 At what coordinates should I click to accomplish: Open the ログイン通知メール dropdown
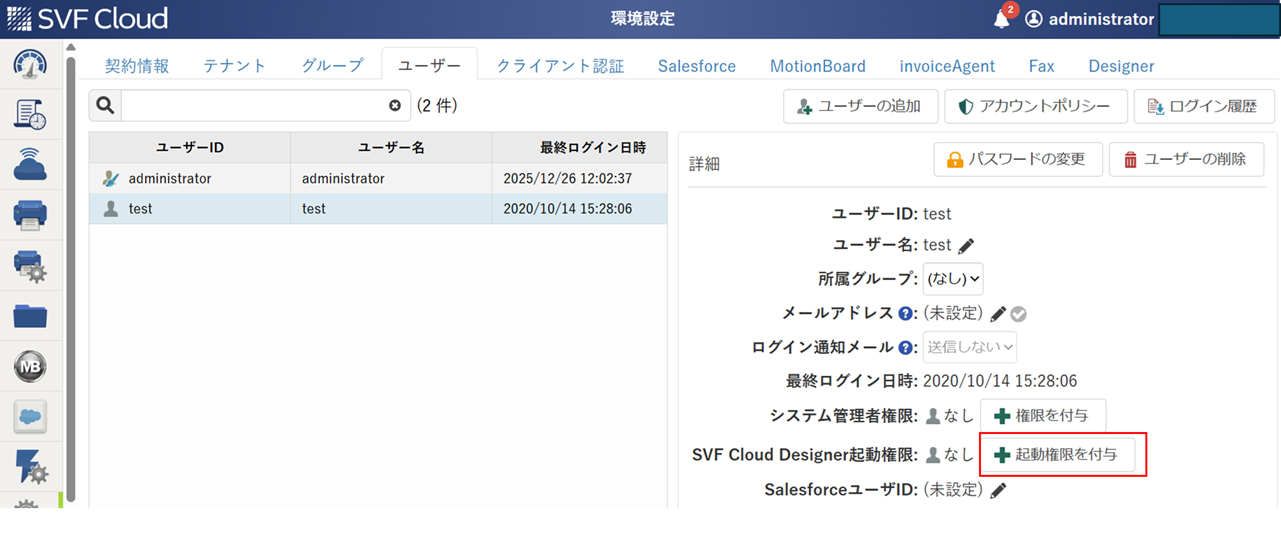coord(970,347)
